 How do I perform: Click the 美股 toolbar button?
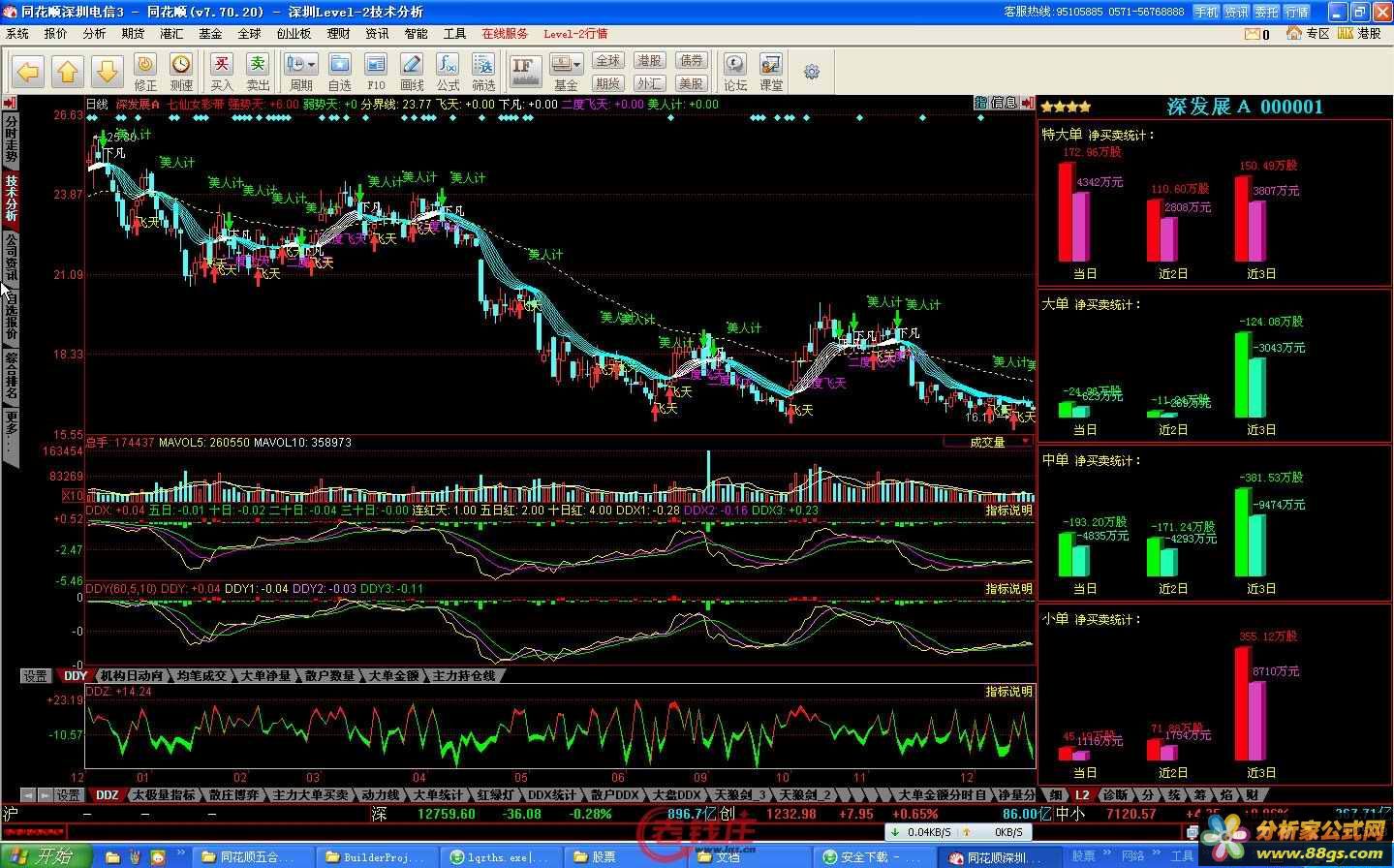[691, 83]
